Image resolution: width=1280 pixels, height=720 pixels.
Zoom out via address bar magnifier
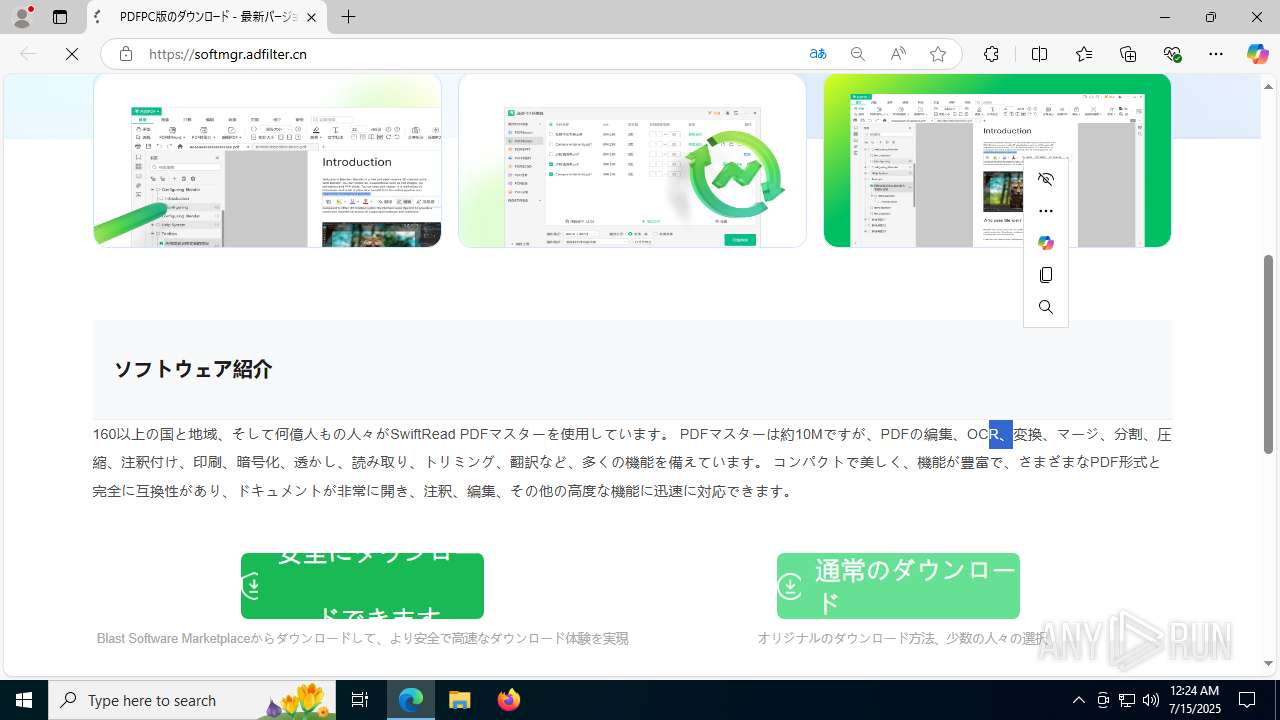(858, 54)
